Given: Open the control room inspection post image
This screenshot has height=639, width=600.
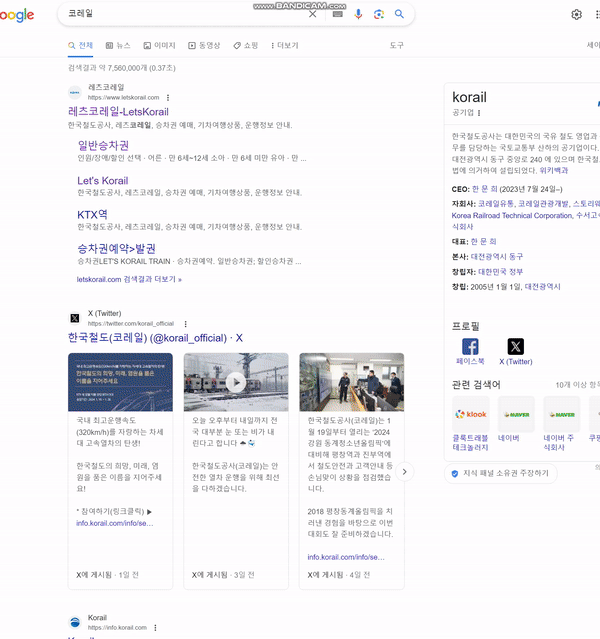Looking at the screenshot, I should tap(352, 382).
